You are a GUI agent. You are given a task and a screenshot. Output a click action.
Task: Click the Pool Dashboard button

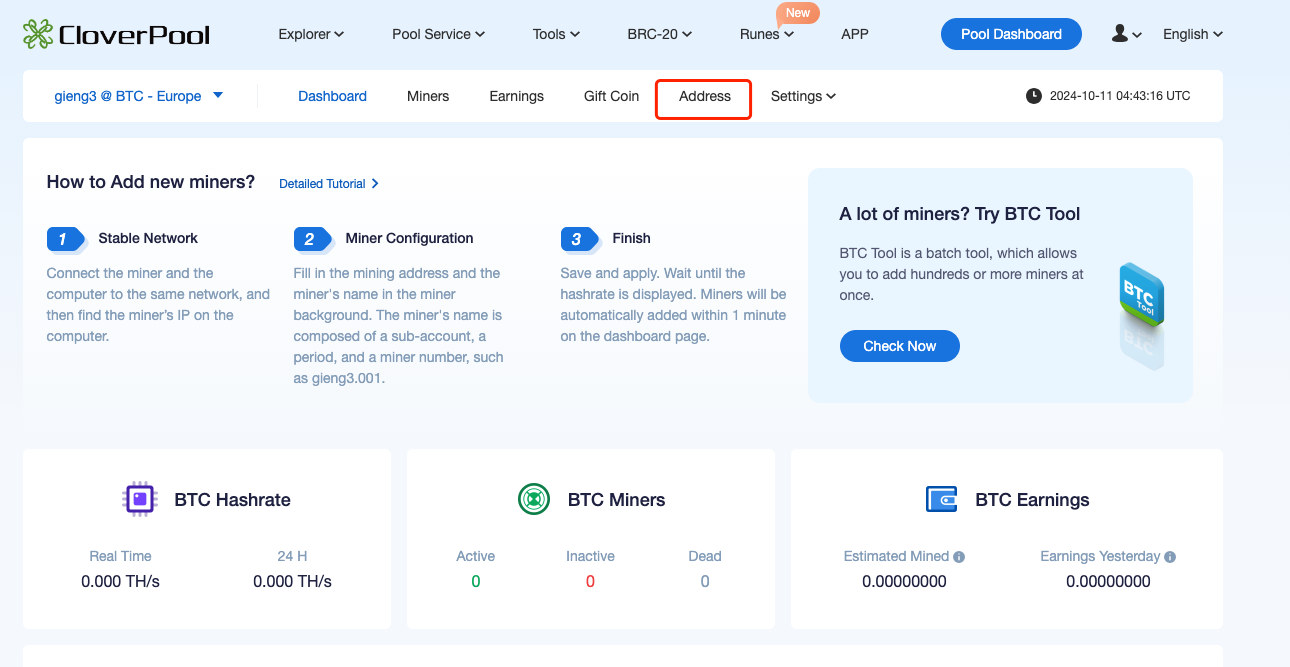1011,33
